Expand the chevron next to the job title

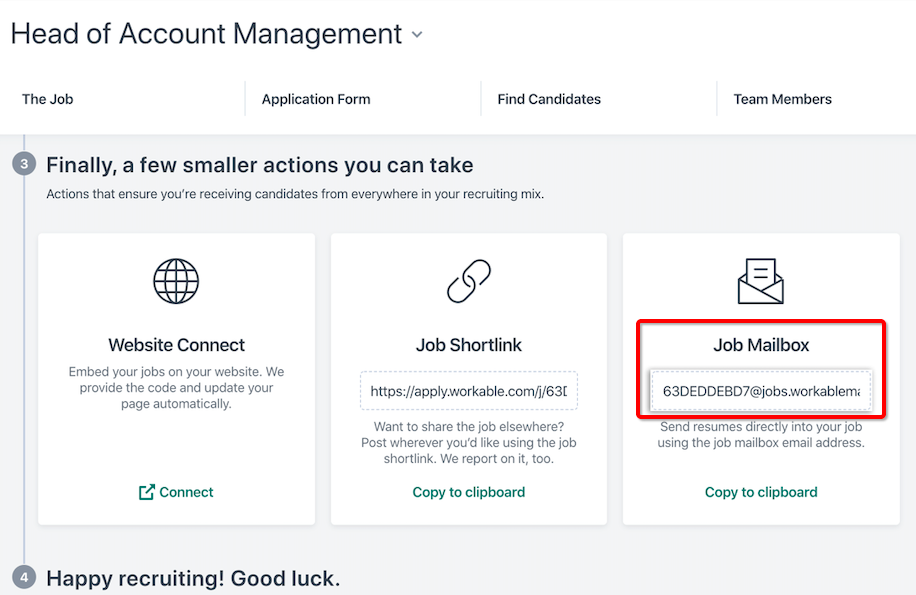(x=417, y=35)
